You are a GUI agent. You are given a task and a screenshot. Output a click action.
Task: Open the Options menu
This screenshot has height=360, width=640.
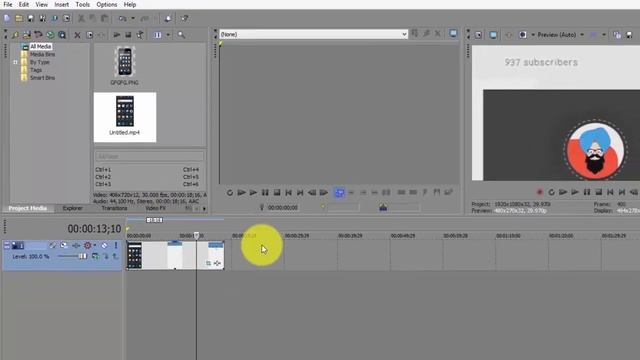point(107,4)
